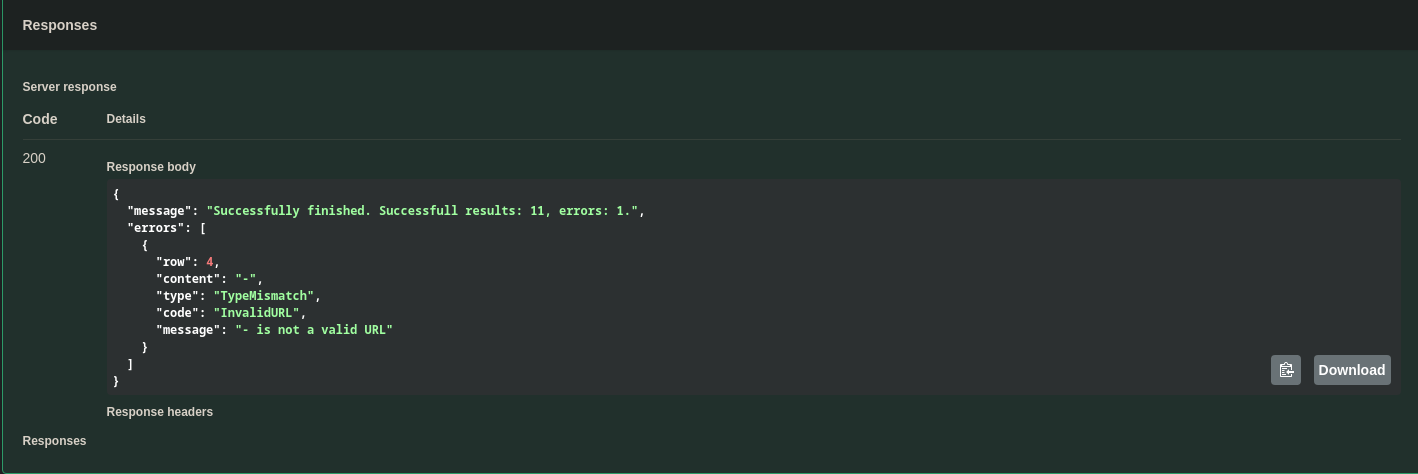This screenshot has height=474, width=1418.
Task: Copy response body to clipboard icon
Action: tap(1285, 370)
